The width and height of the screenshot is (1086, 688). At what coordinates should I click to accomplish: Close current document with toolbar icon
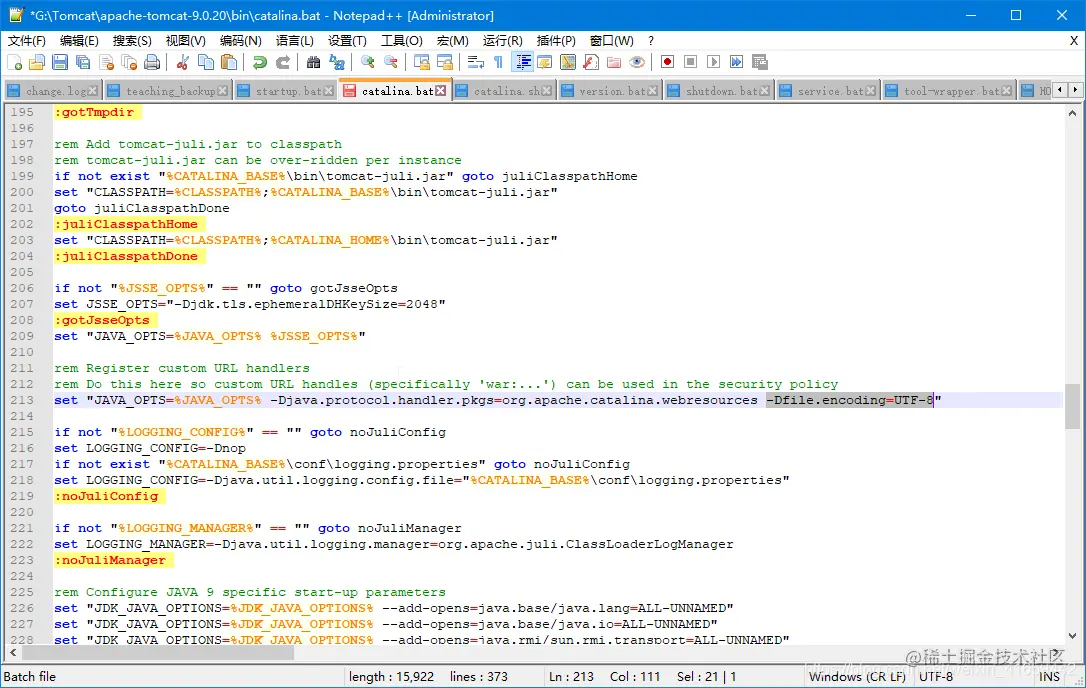106,62
